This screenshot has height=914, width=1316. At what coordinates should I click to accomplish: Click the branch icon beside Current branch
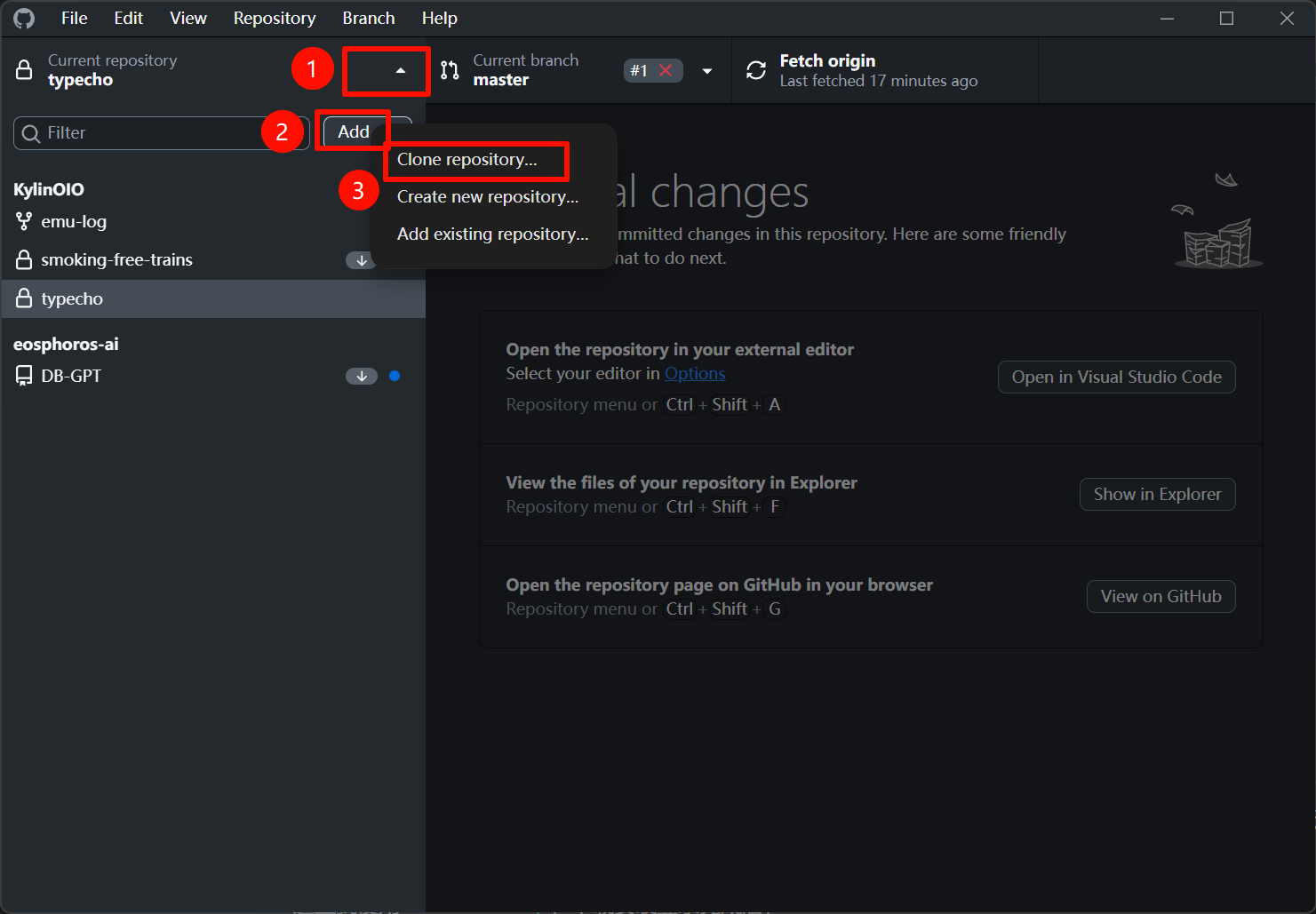pyautogui.click(x=450, y=70)
